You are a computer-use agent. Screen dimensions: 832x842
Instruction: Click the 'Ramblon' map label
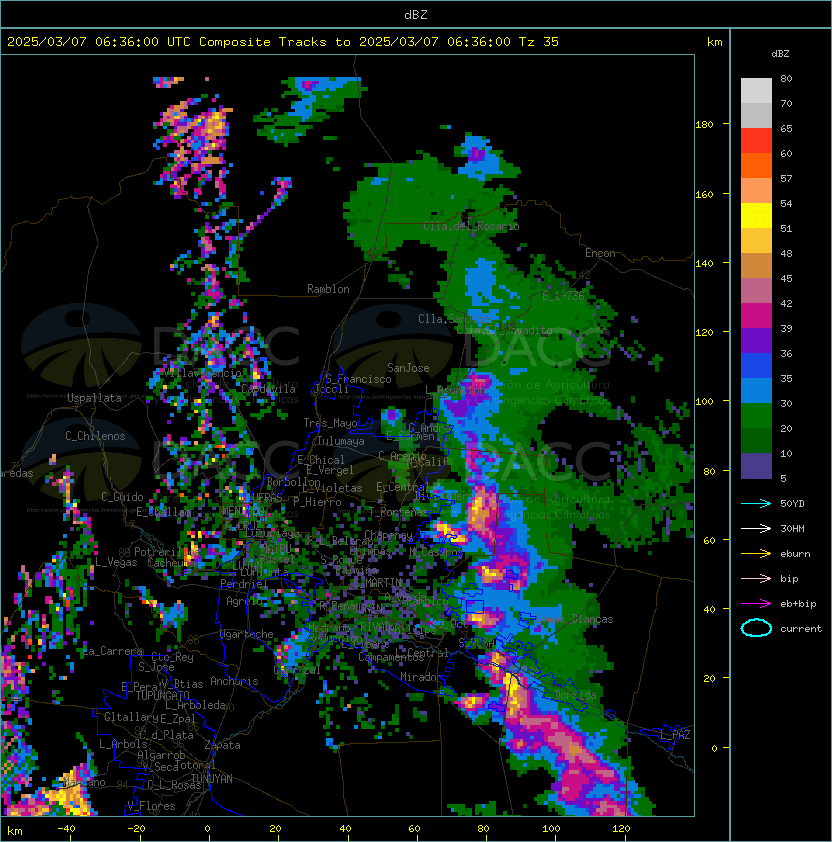click(328, 289)
